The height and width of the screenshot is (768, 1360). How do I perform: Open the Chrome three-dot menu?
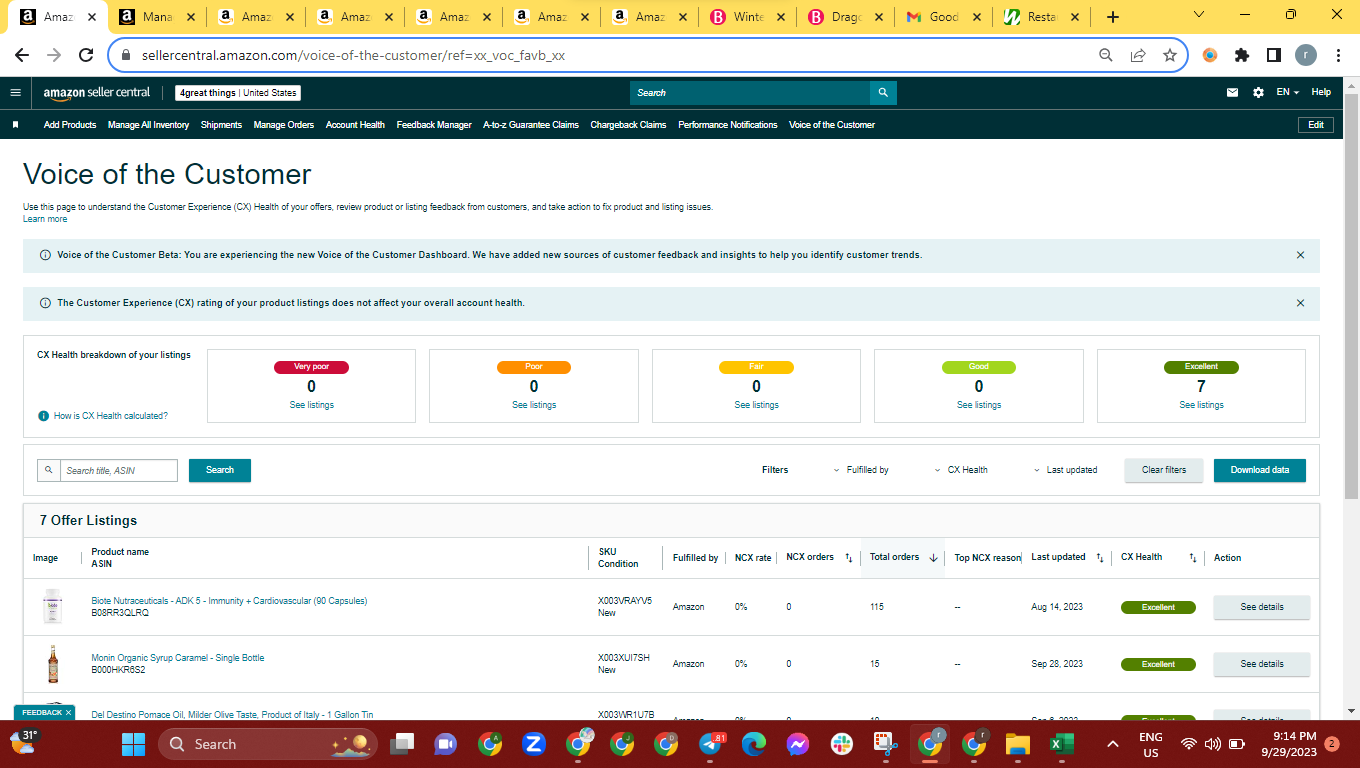click(1338, 56)
